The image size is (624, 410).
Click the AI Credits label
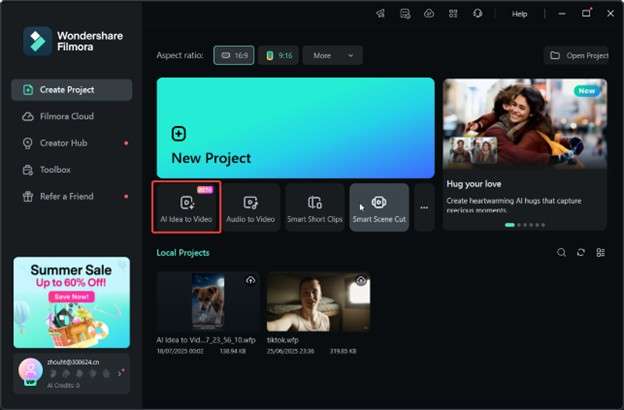(63, 385)
